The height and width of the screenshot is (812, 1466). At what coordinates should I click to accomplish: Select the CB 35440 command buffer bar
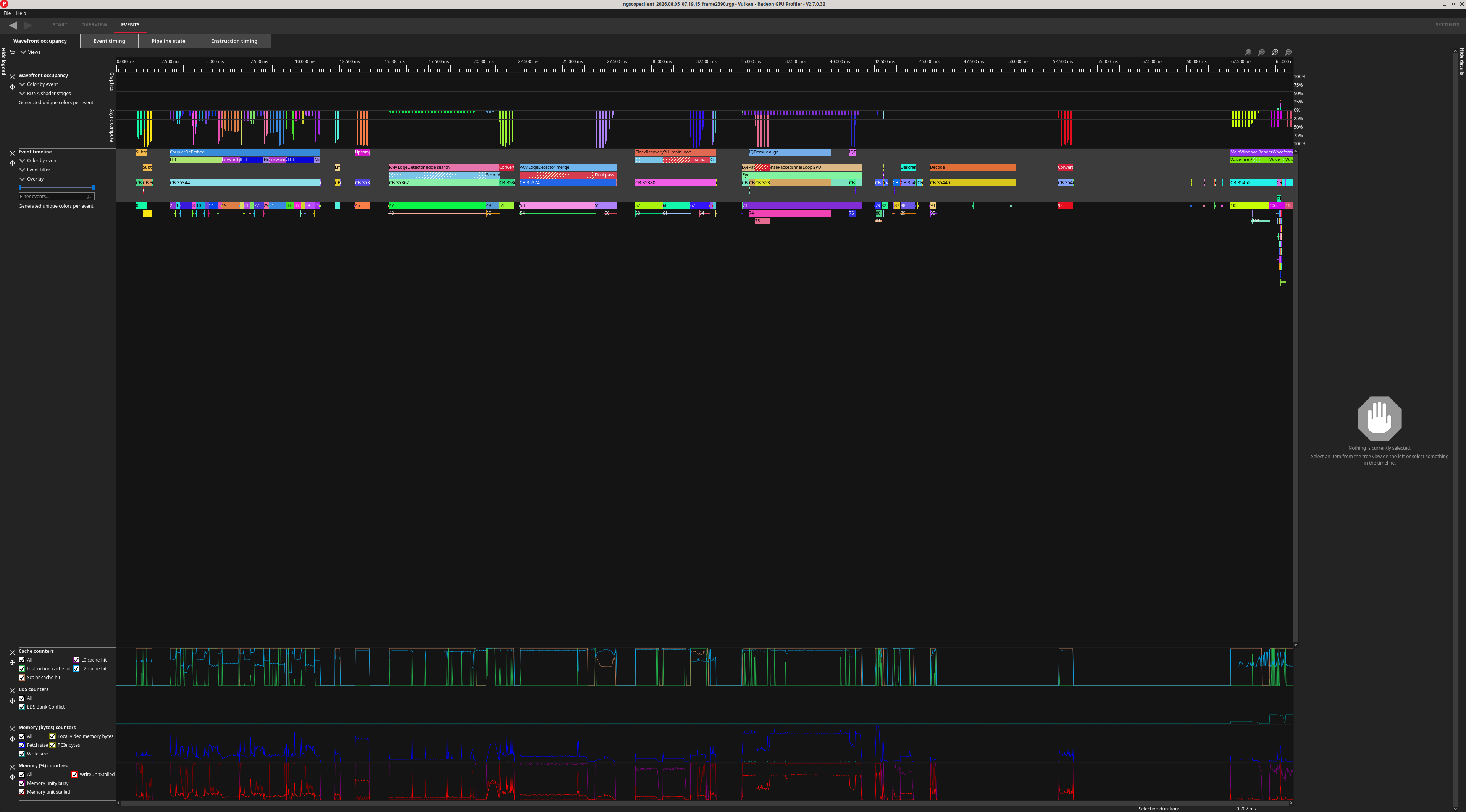[x=973, y=182]
